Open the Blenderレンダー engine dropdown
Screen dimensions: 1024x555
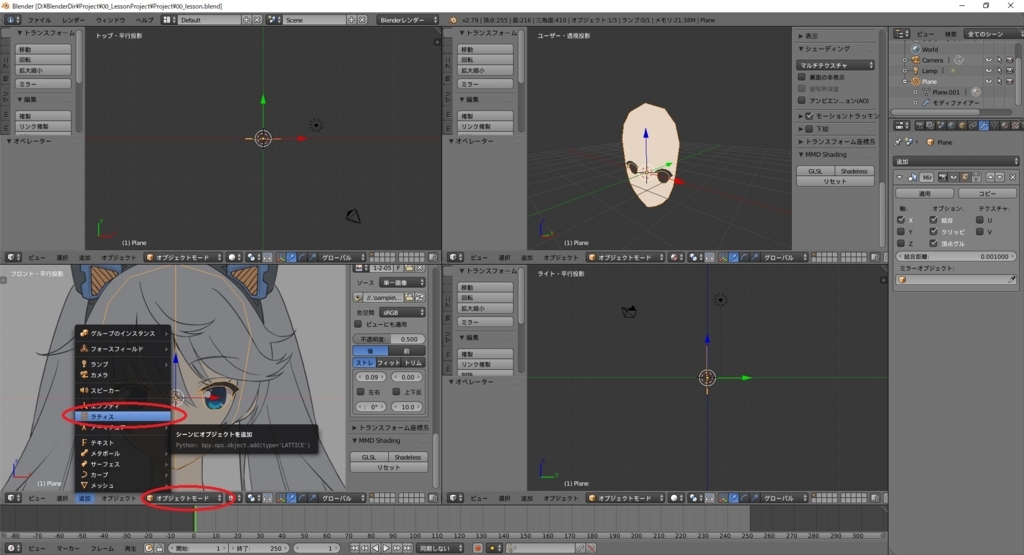click(x=408, y=20)
